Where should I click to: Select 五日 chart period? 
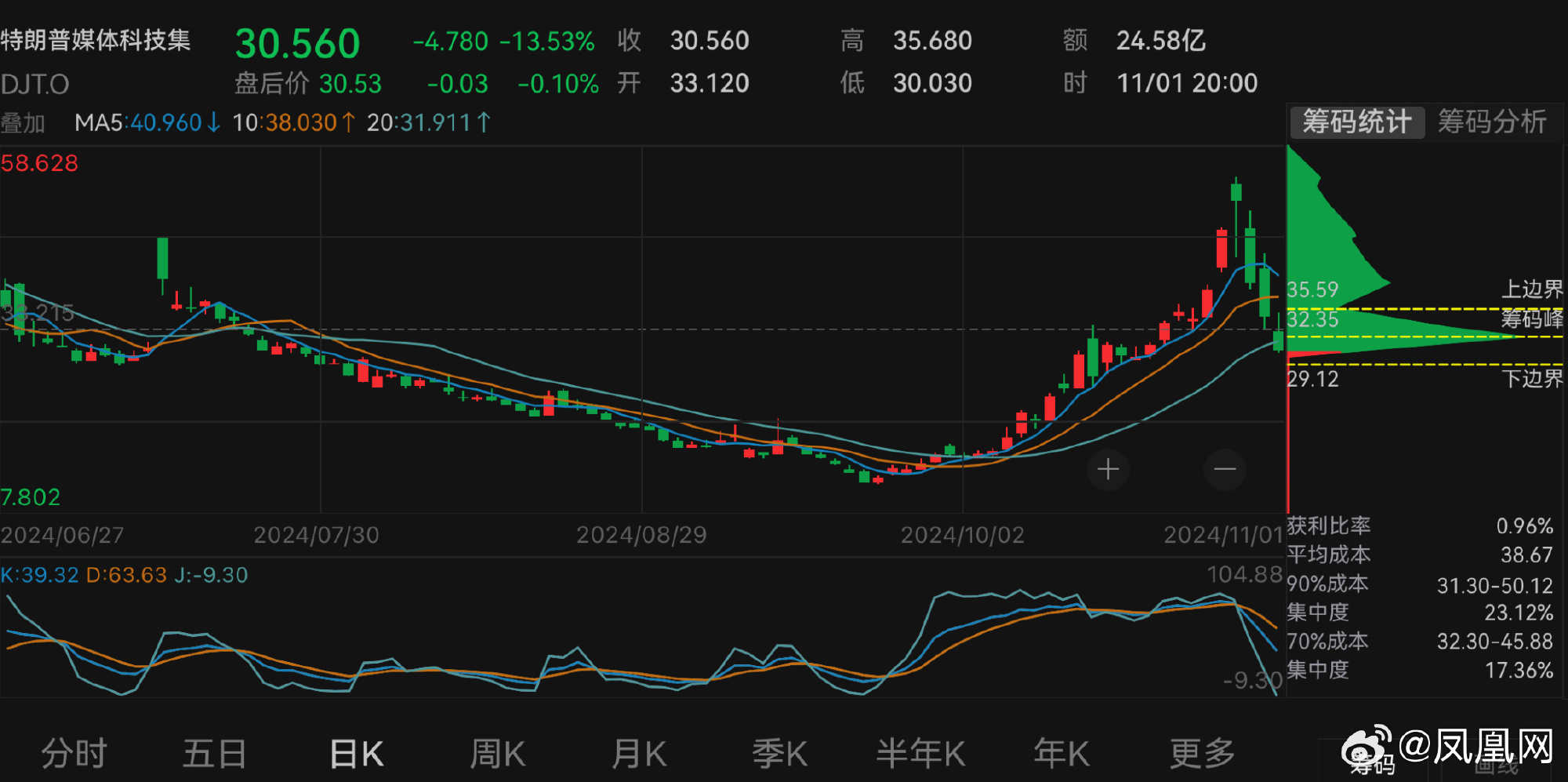pos(214,754)
